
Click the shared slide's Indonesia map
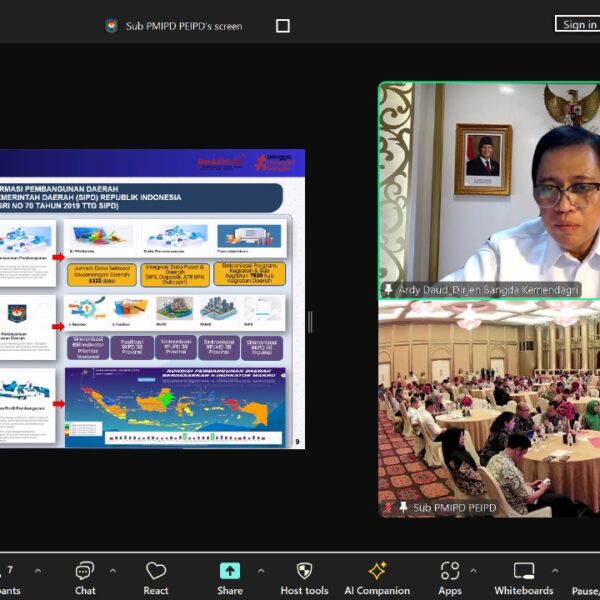175,407
